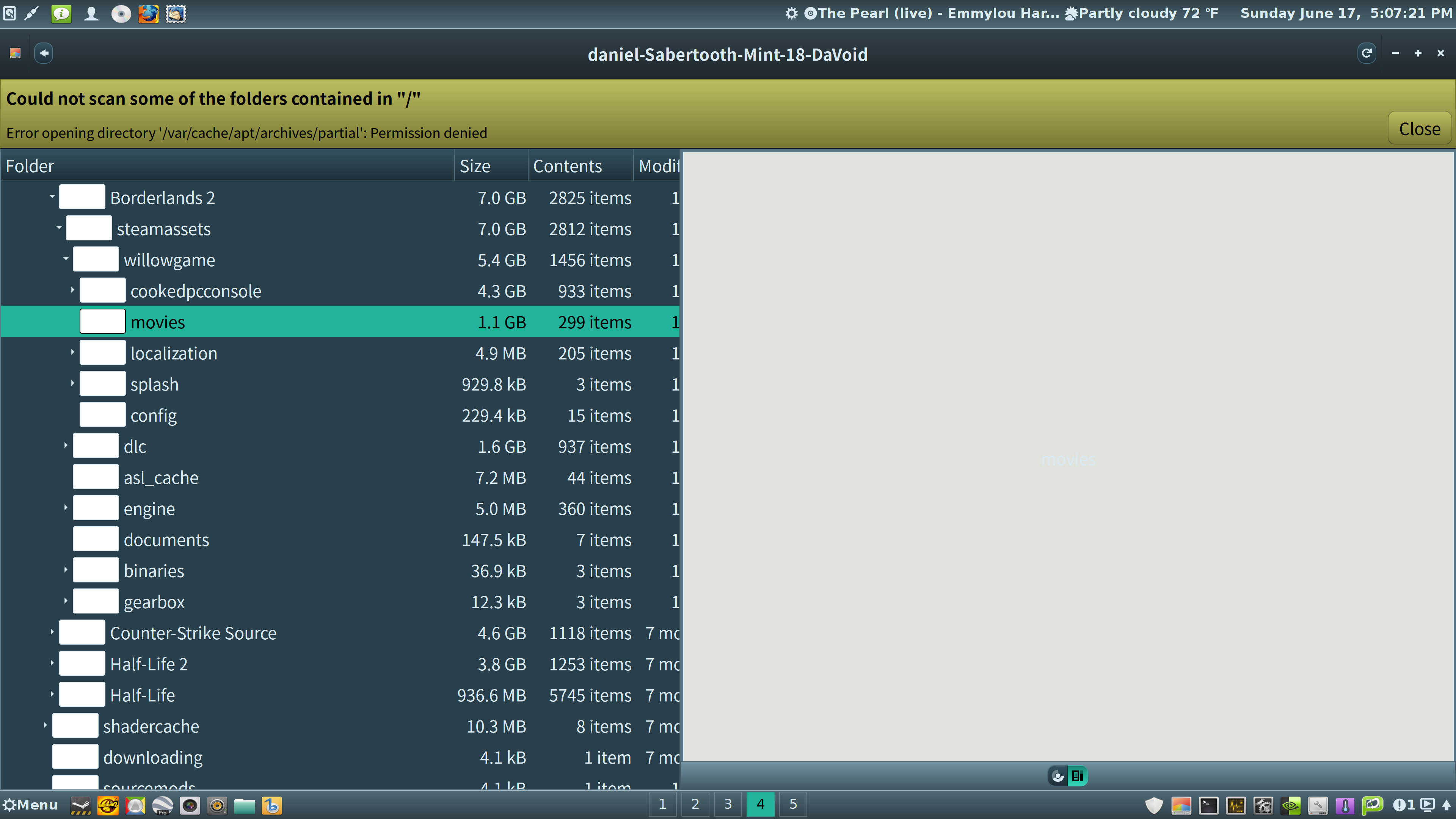Click movies treemap block in chart pane
The image size is (1456, 819).
coord(1068,457)
